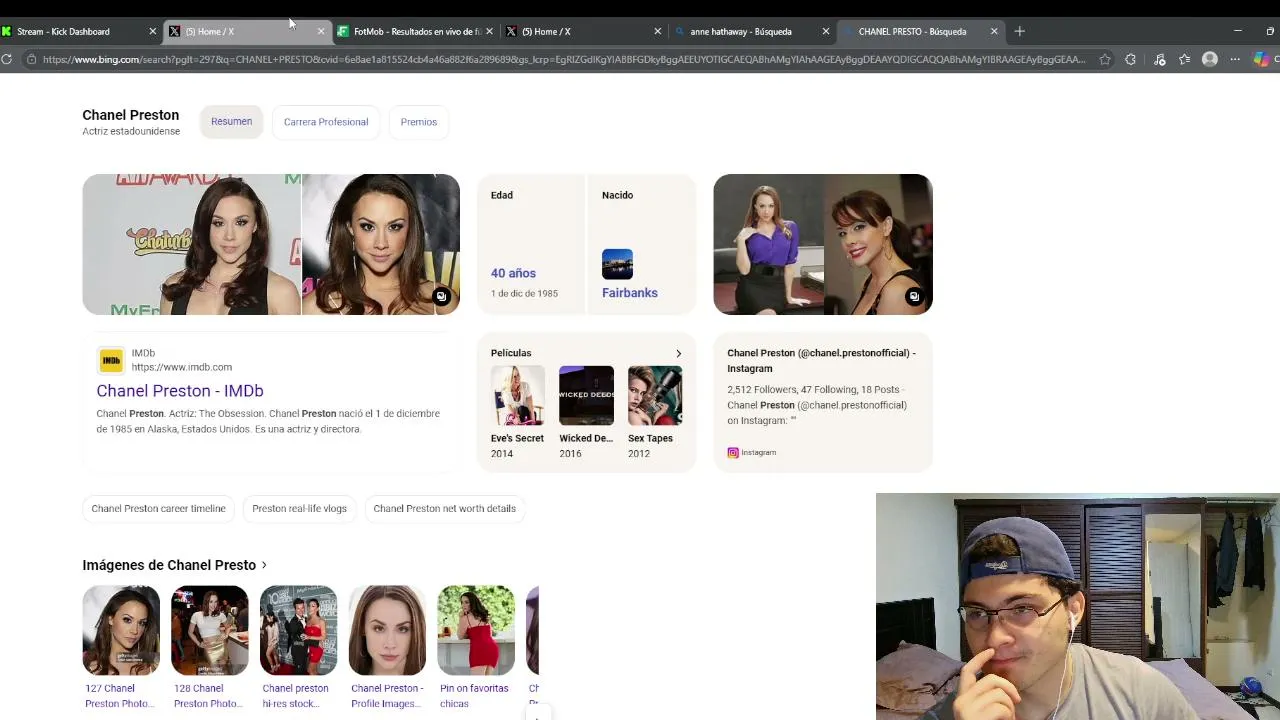Select the CHANEL PRESTO search tab
The height and width of the screenshot is (720, 1280).
[919, 31]
